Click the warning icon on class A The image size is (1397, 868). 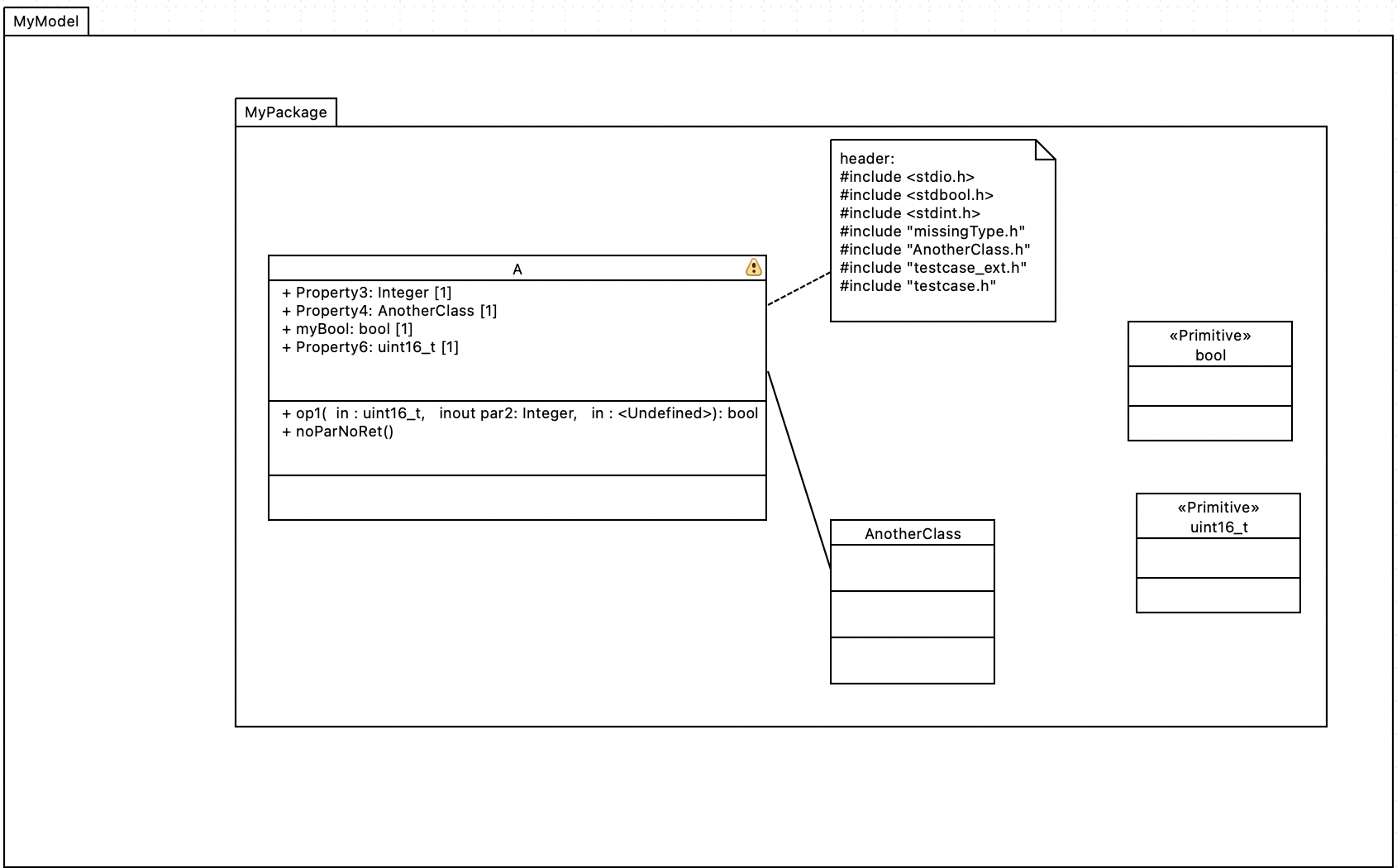coord(753,267)
